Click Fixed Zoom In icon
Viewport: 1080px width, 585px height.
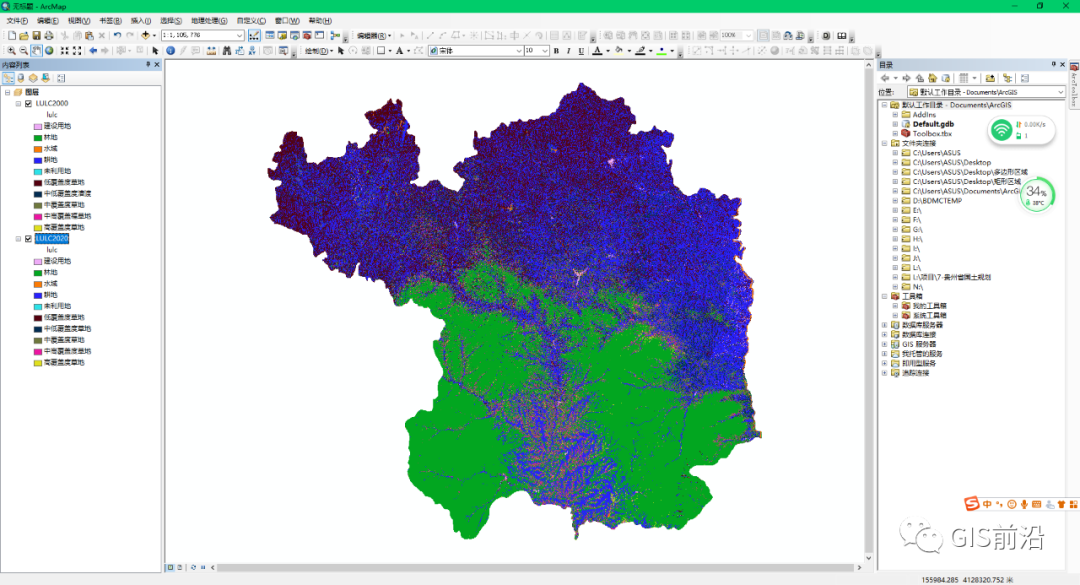[x=65, y=50]
